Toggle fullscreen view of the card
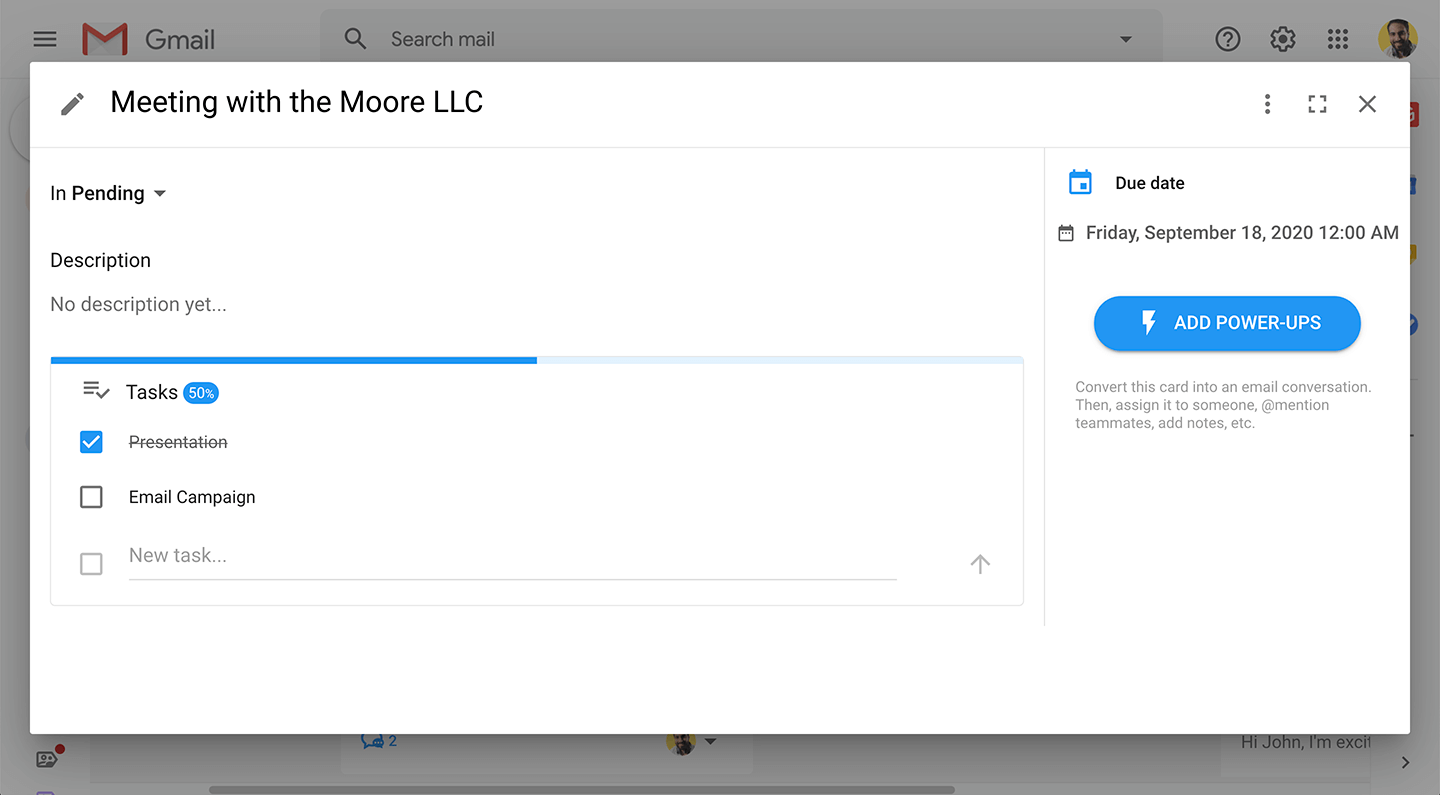 pyautogui.click(x=1318, y=104)
